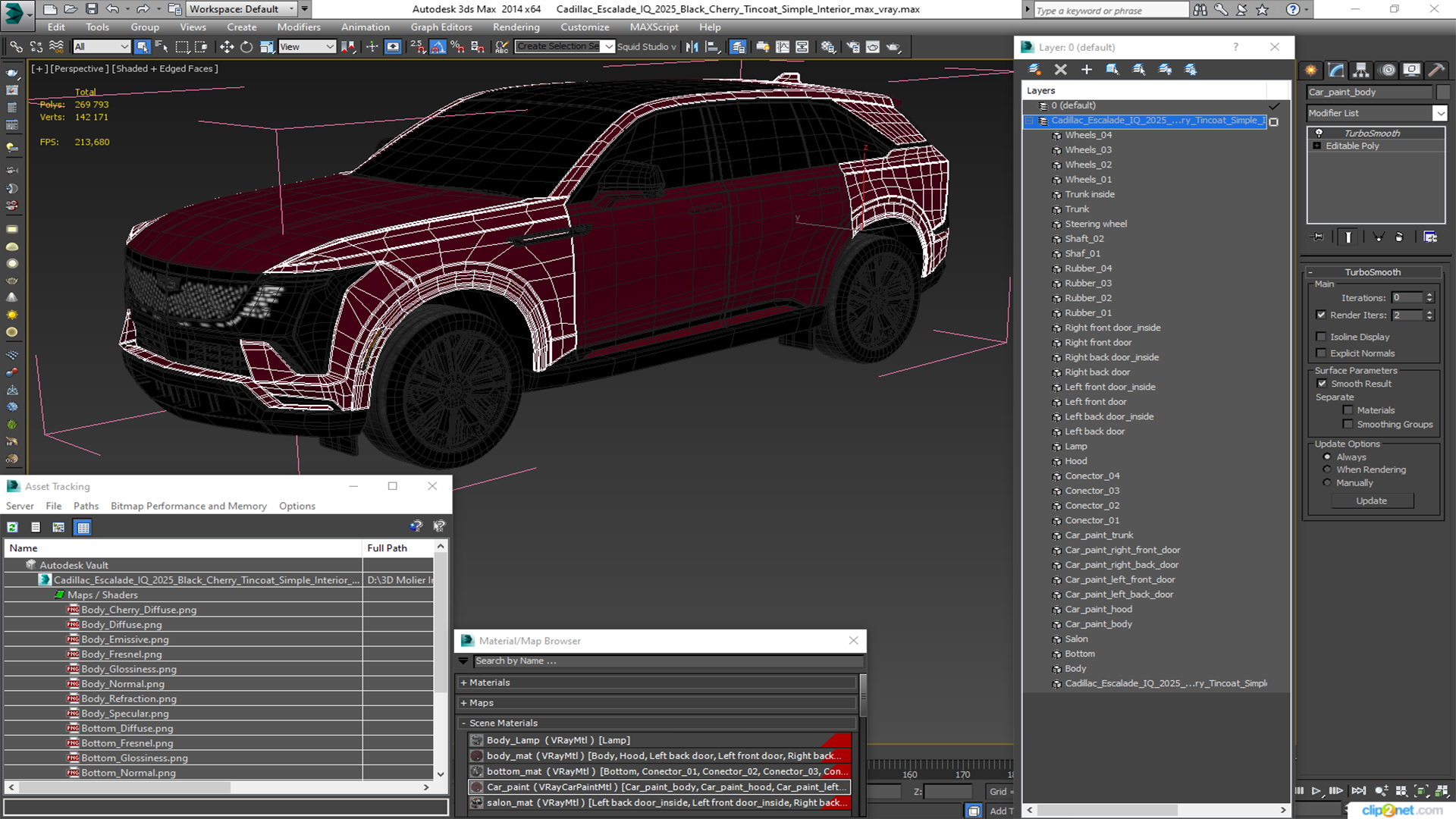The image size is (1456, 819).
Task: Collapse the Cadillac_Escalade layer tree
Action: point(1030,121)
